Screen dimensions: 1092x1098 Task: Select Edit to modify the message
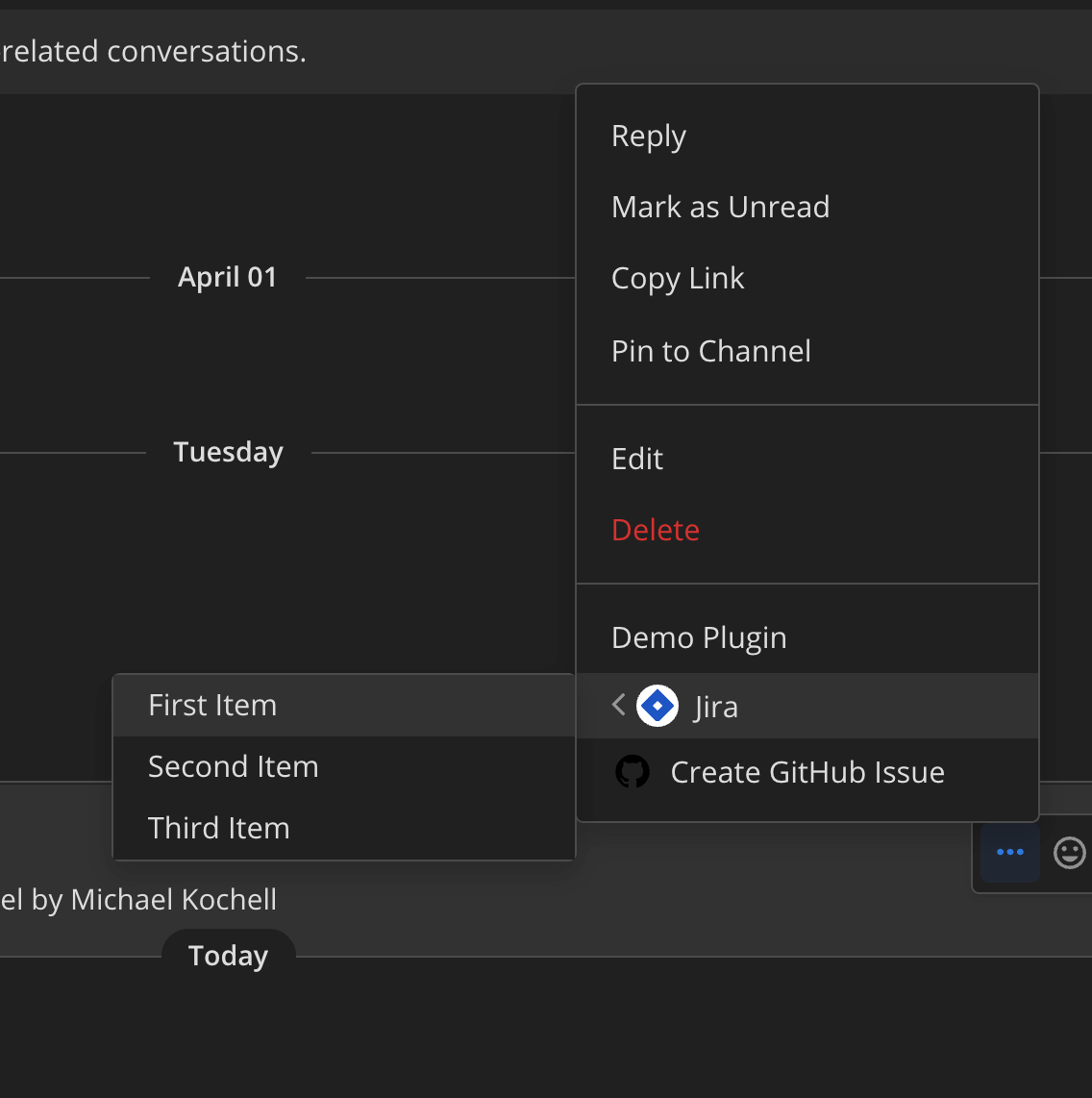click(x=637, y=459)
